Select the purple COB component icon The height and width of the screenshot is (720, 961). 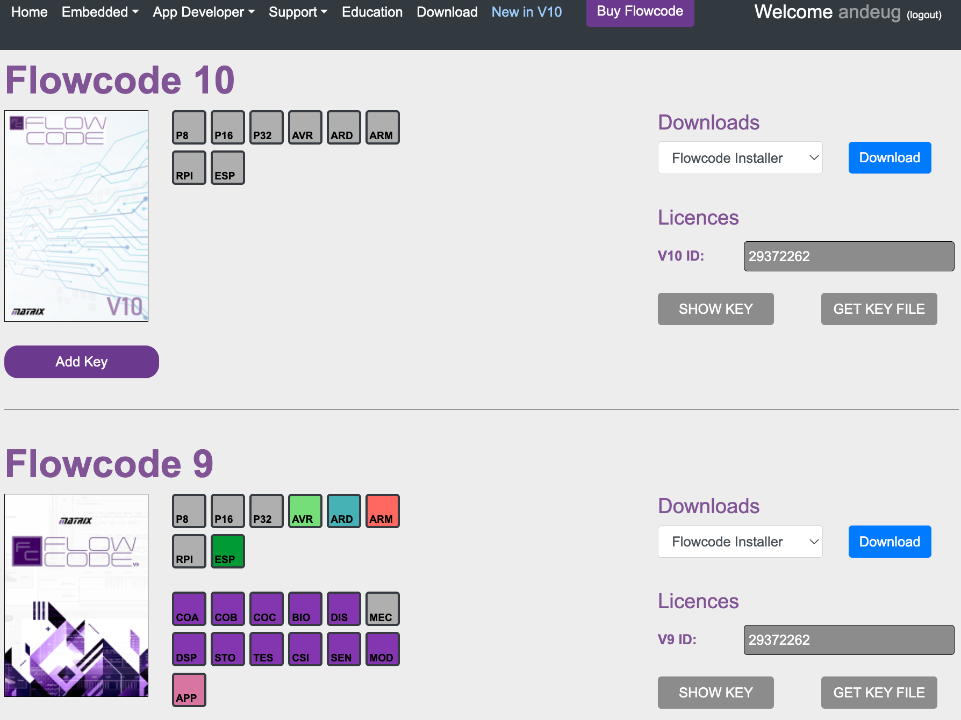click(227, 609)
